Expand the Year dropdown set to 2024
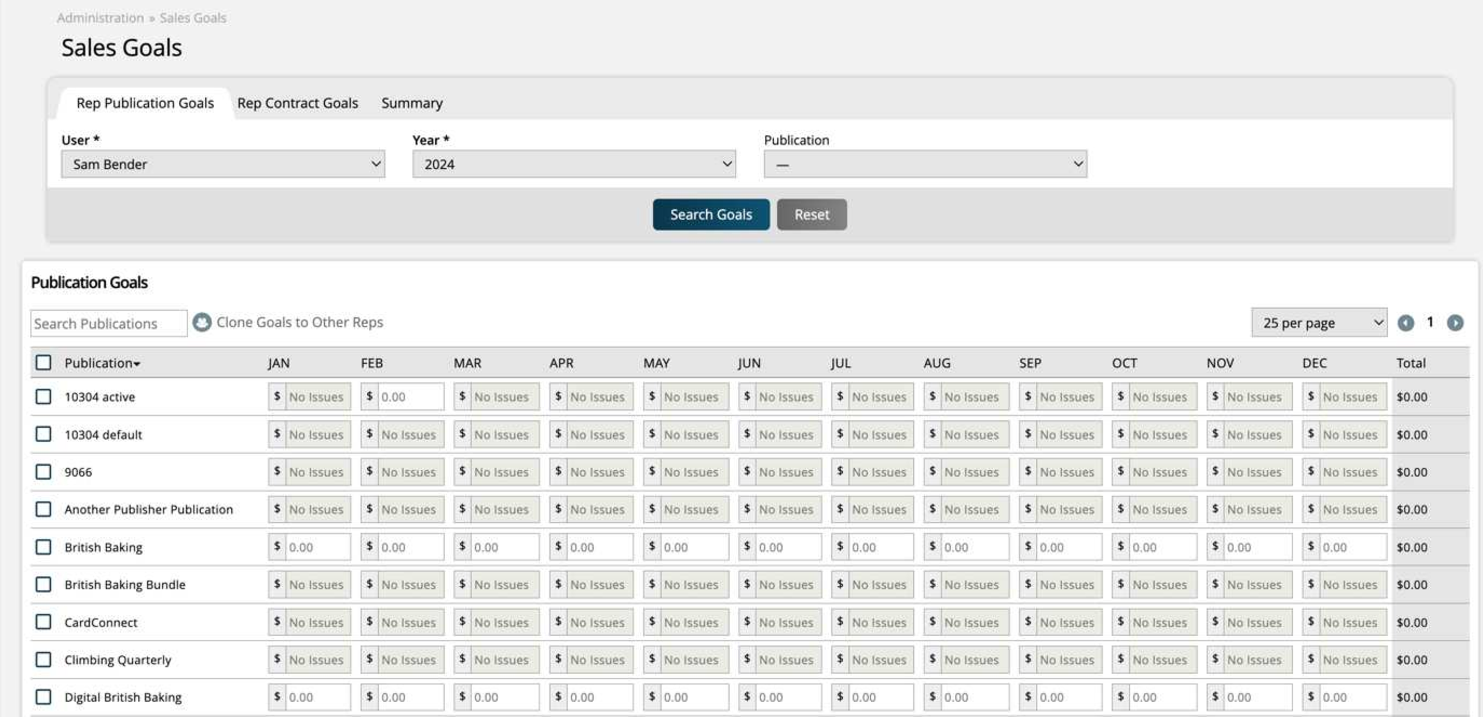The width and height of the screenshot is (1483, 717). 574,164
